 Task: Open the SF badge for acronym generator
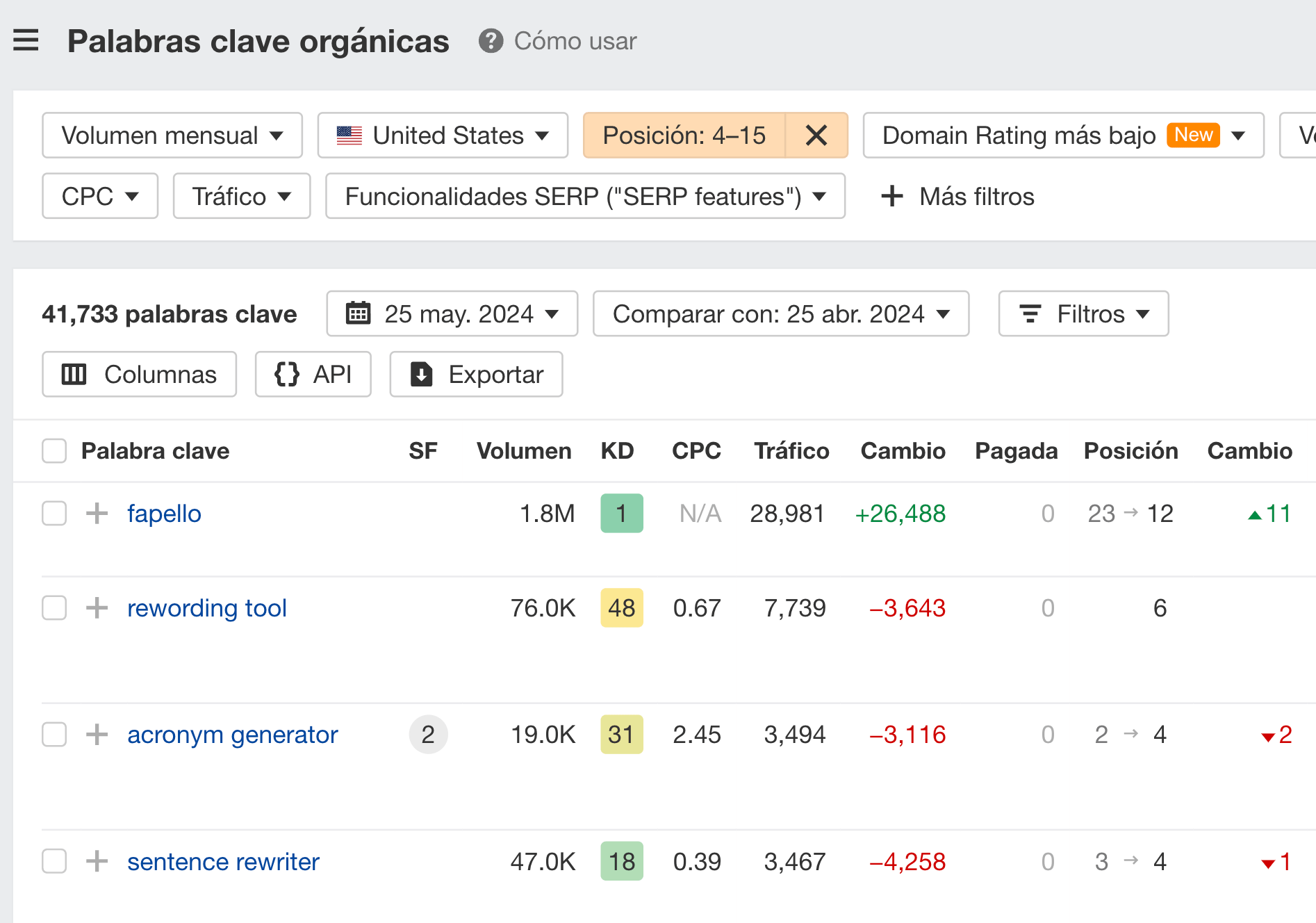click(x=428, y=735)
